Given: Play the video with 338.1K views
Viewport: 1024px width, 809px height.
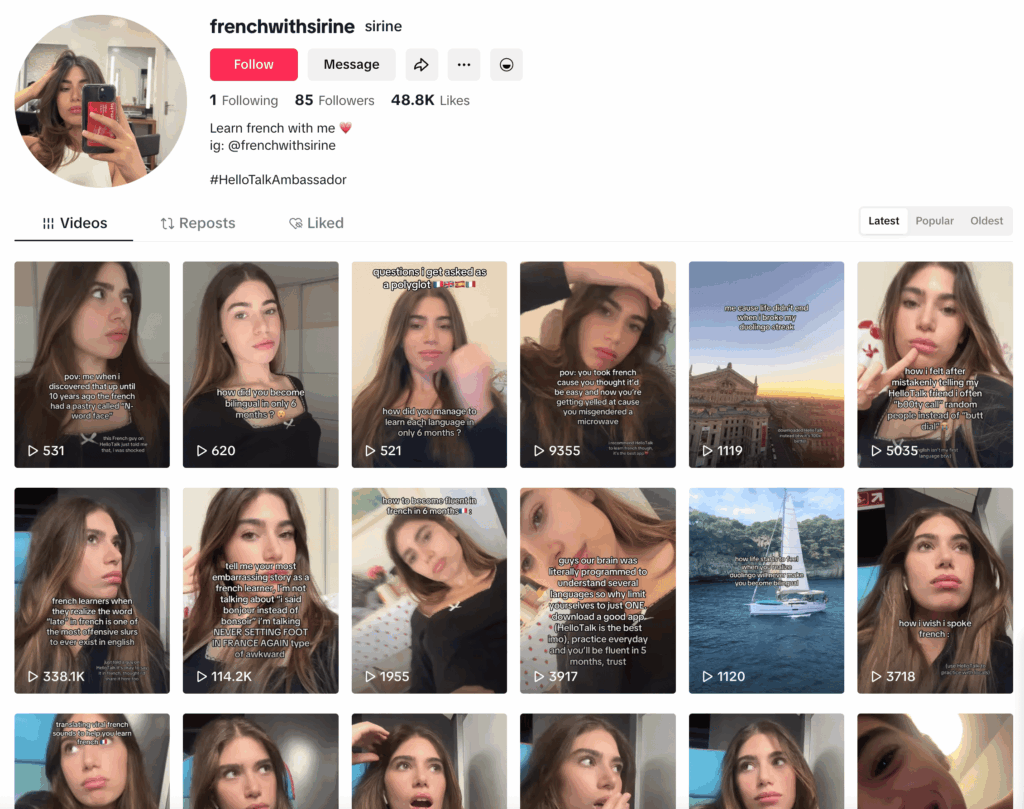Looking at the screenshot, I should tap(92, 590).
